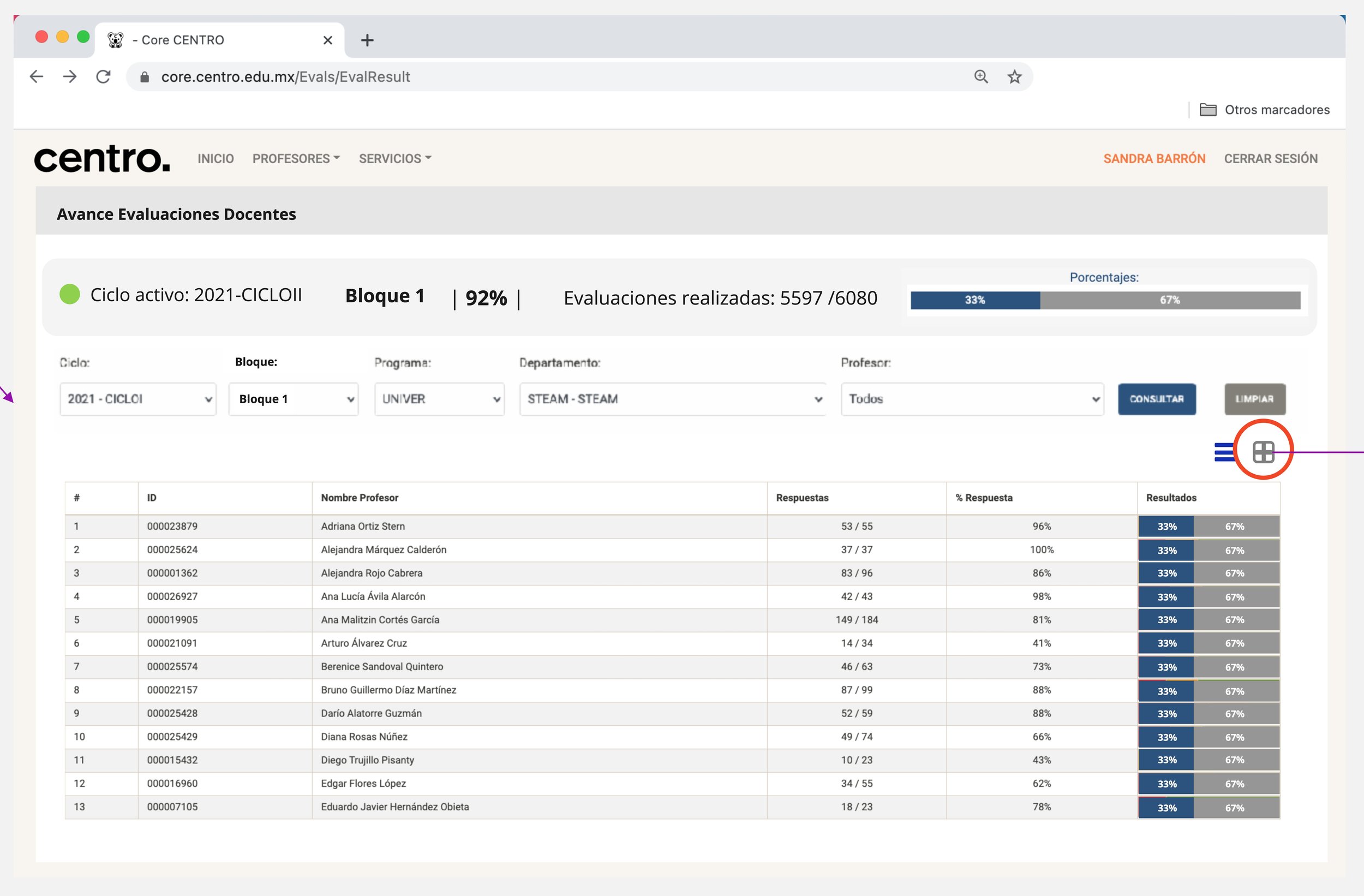
Task: Select professor Alejandra Rojo Cabrera
Action: click(372, 572)
